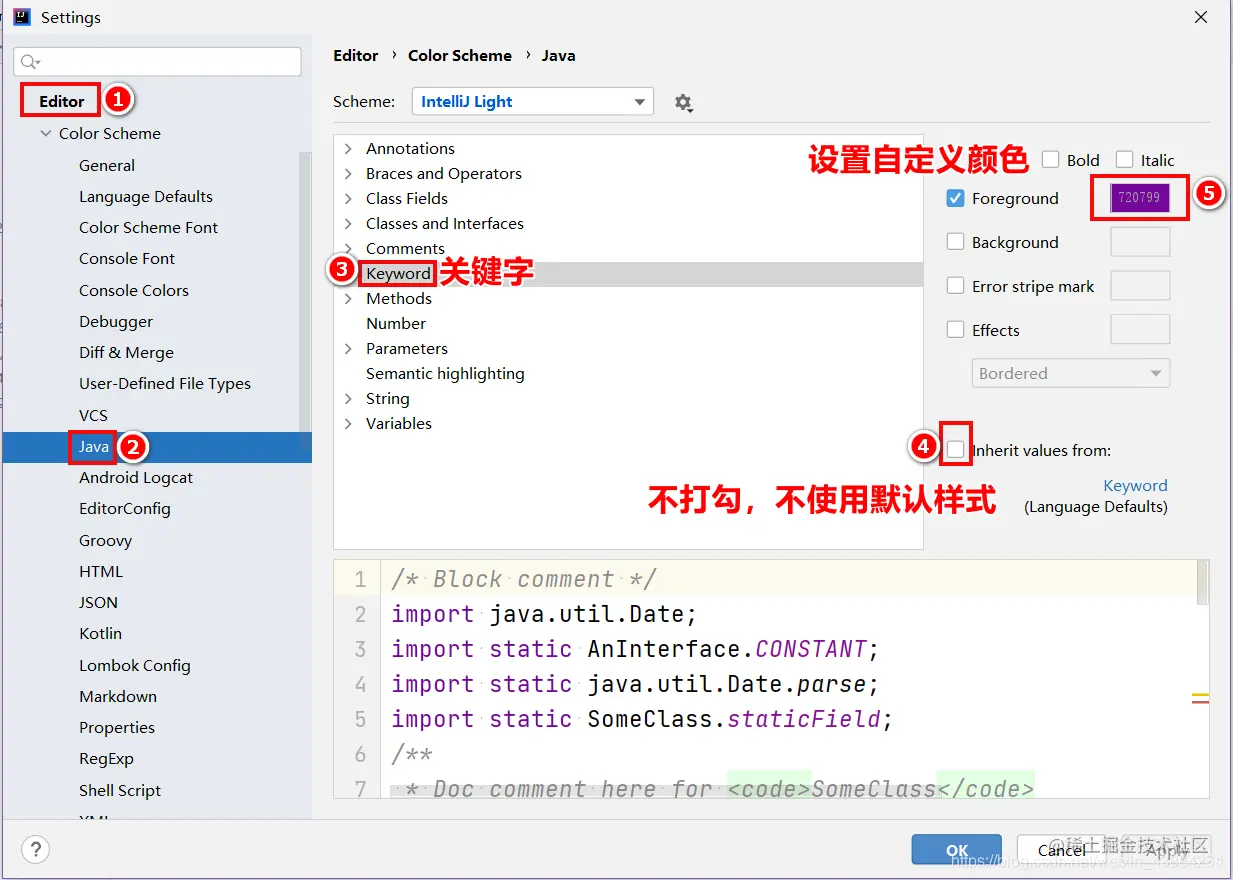The width and height of the screenshot is (1233, 880).
Task: Select Semantic highlighting in the attributes list
Action: (445, 373)
